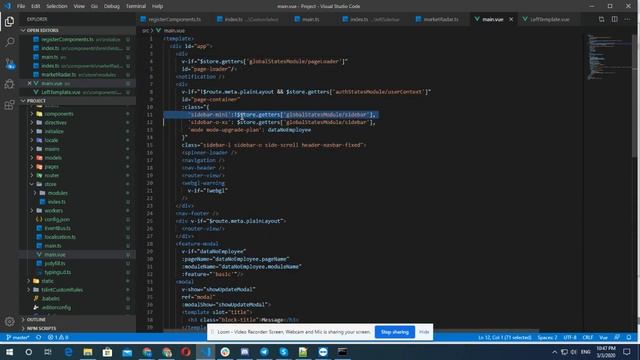Click the Ln 12, Col 1 status entry

click(504, 338)
